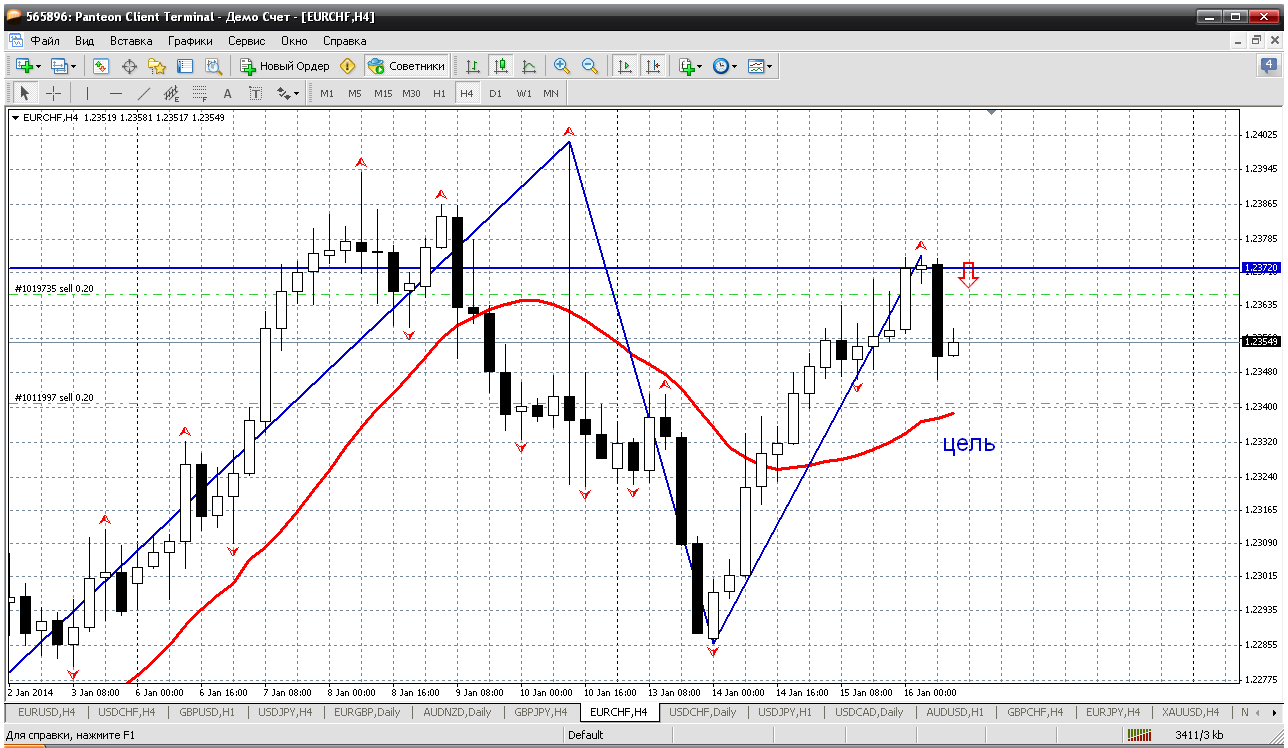
Task: Click the chart menu triangle beside EURCHF,H4
Action: point(15,117)
